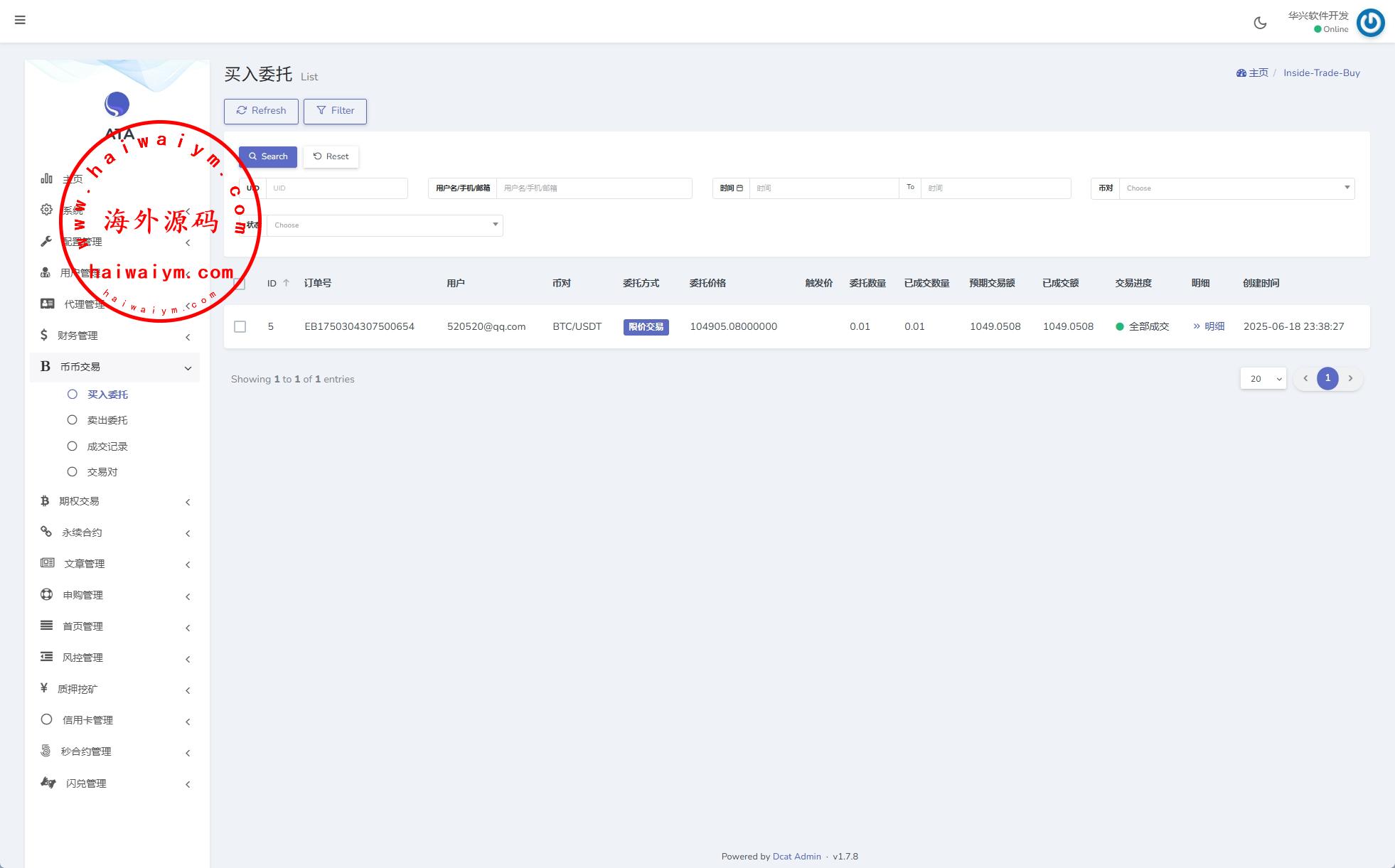Click the power avatar icon top right
The height and width of the screenshot is (868, 1395).
(x=1370, y=23)
